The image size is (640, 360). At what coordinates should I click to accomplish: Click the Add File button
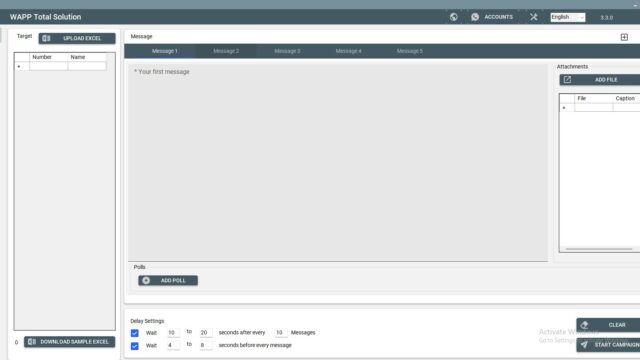click(x=600, y=80)
